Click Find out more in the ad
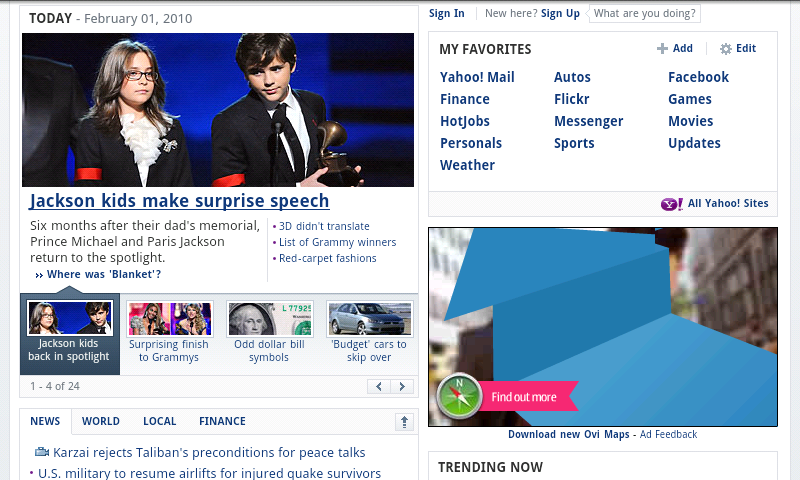The image size is (800, 480). coord(523,397)
